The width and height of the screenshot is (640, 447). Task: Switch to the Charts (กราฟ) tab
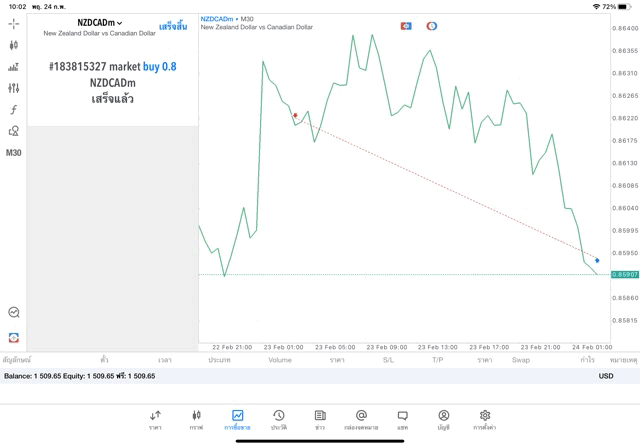pos(196,419)
